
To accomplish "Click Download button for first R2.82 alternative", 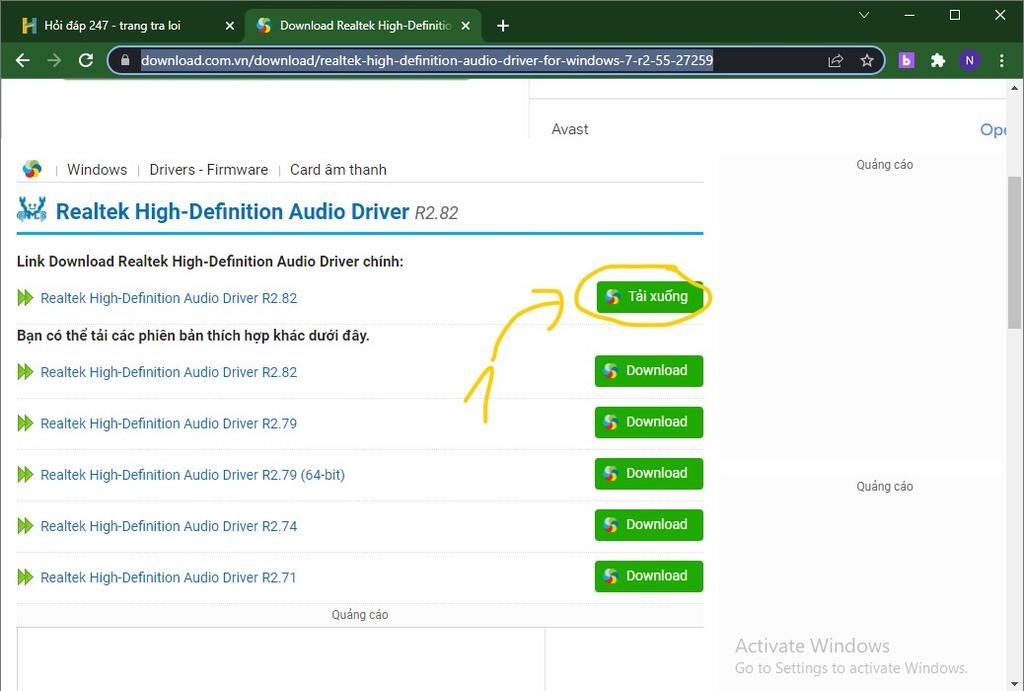I will pyautogui.click(x=648, y=371).
